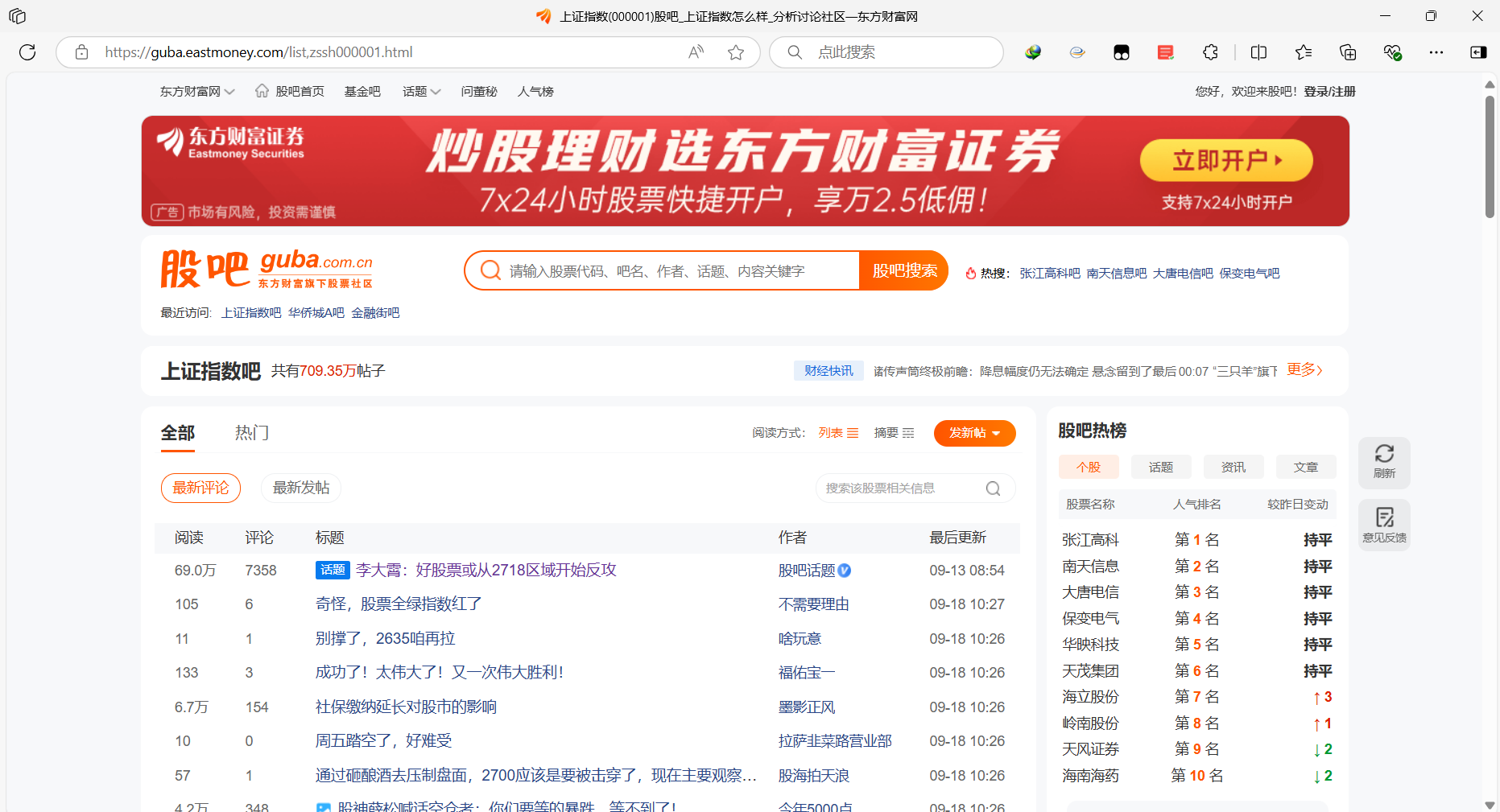Open the post 社保缴纳延长对股市的影响
Screen dimensions: 1500x812
click(x=406, y=707)
